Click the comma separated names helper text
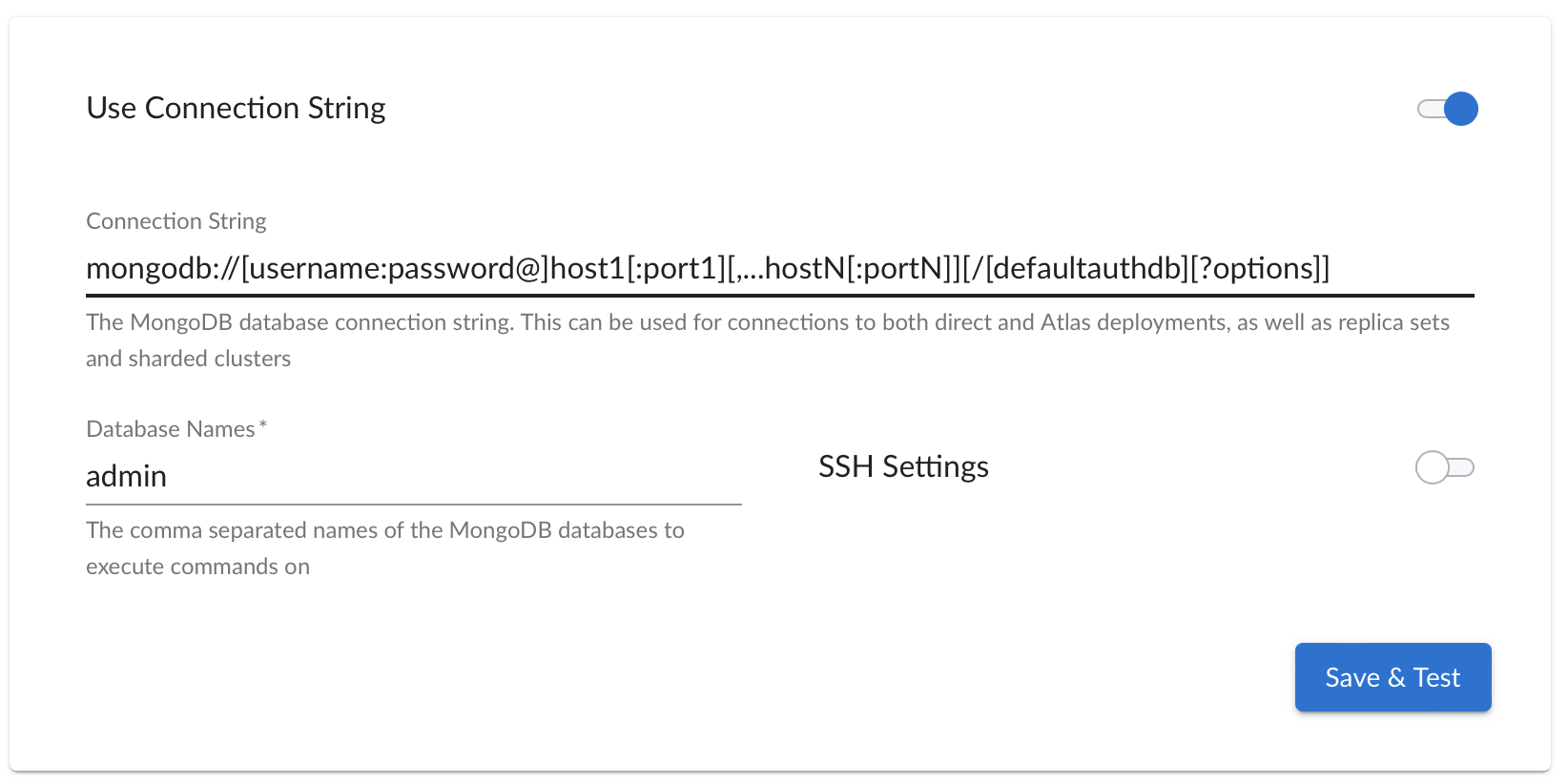 (384, 530)
